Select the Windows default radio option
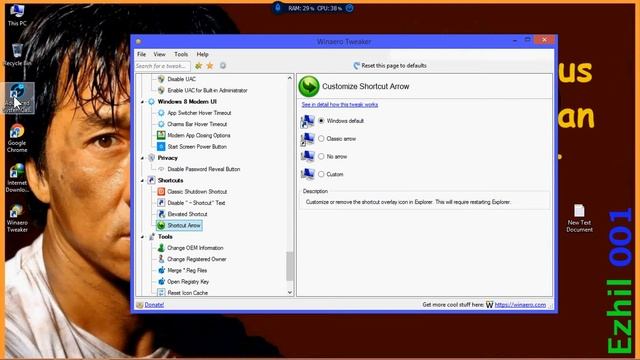Screen dimensions: 640x360 tap(321, 121)
